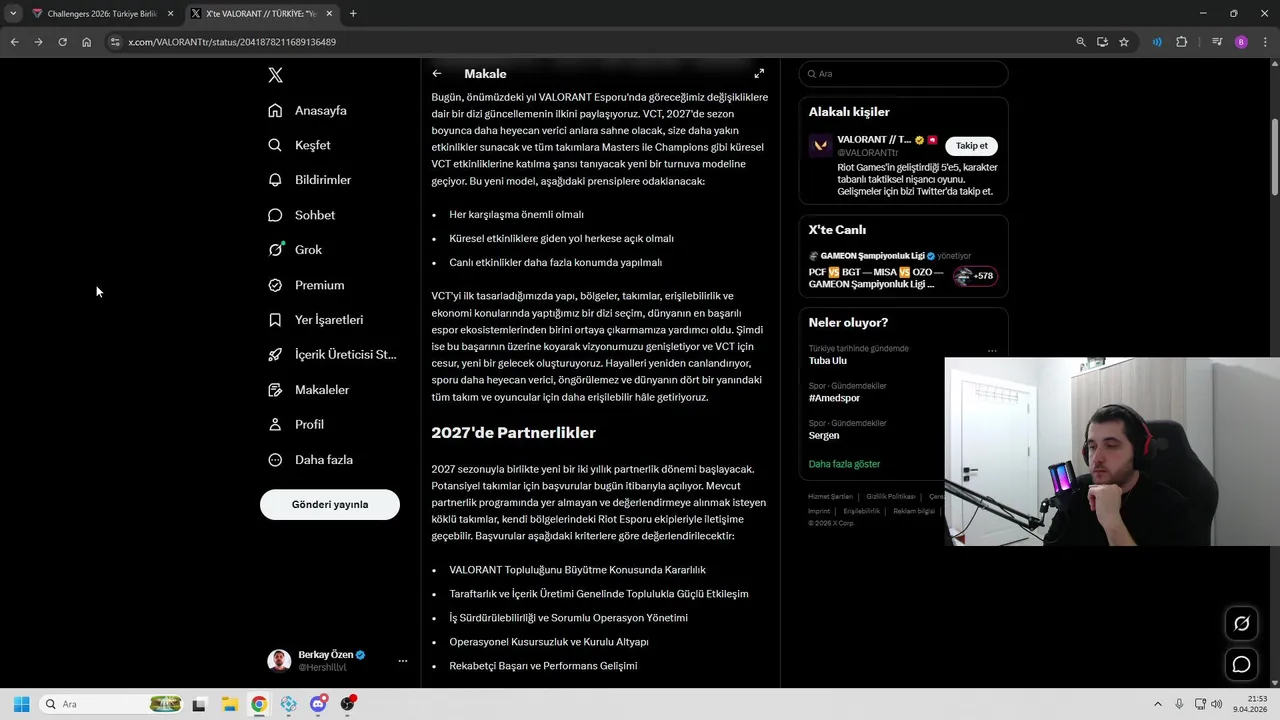This screenshot has width=1280, height=720.
Task: Click the Daha fazla circle icon
Action: [275, 460]
